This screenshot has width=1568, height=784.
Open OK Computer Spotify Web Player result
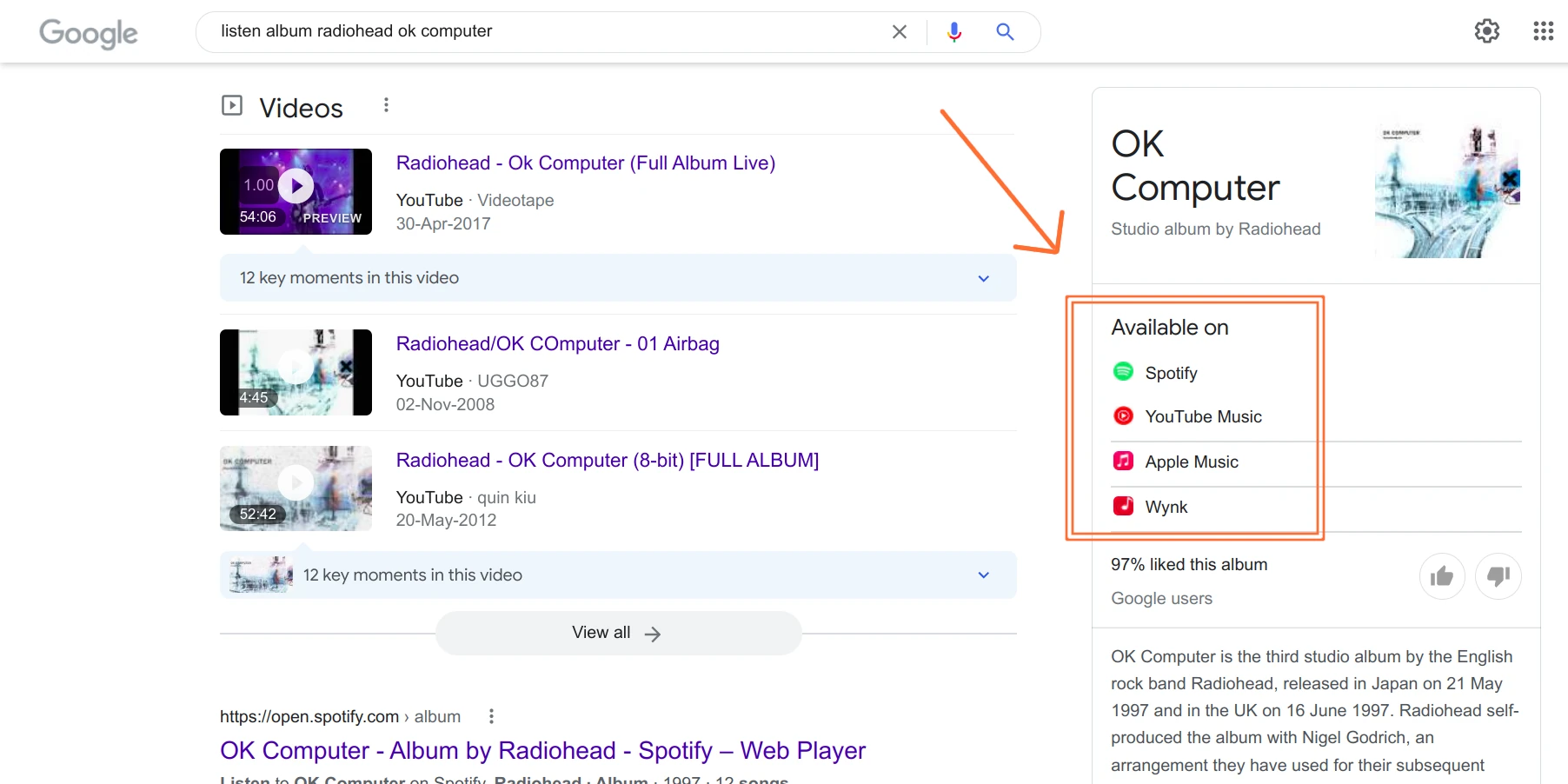click(x=542, y=750)
